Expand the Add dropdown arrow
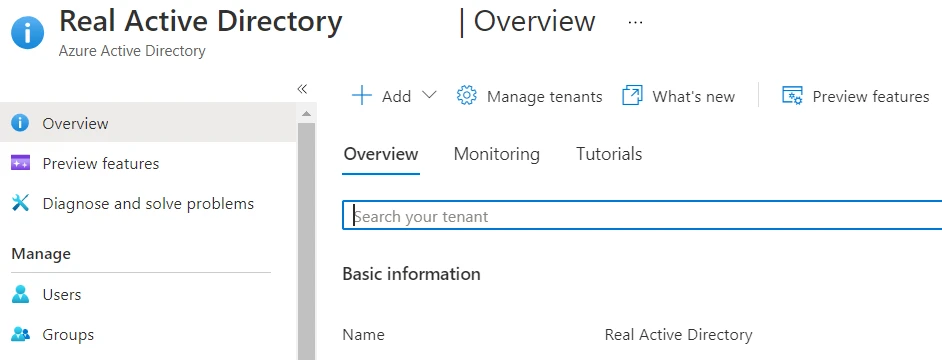 click(x=429, y=95)
